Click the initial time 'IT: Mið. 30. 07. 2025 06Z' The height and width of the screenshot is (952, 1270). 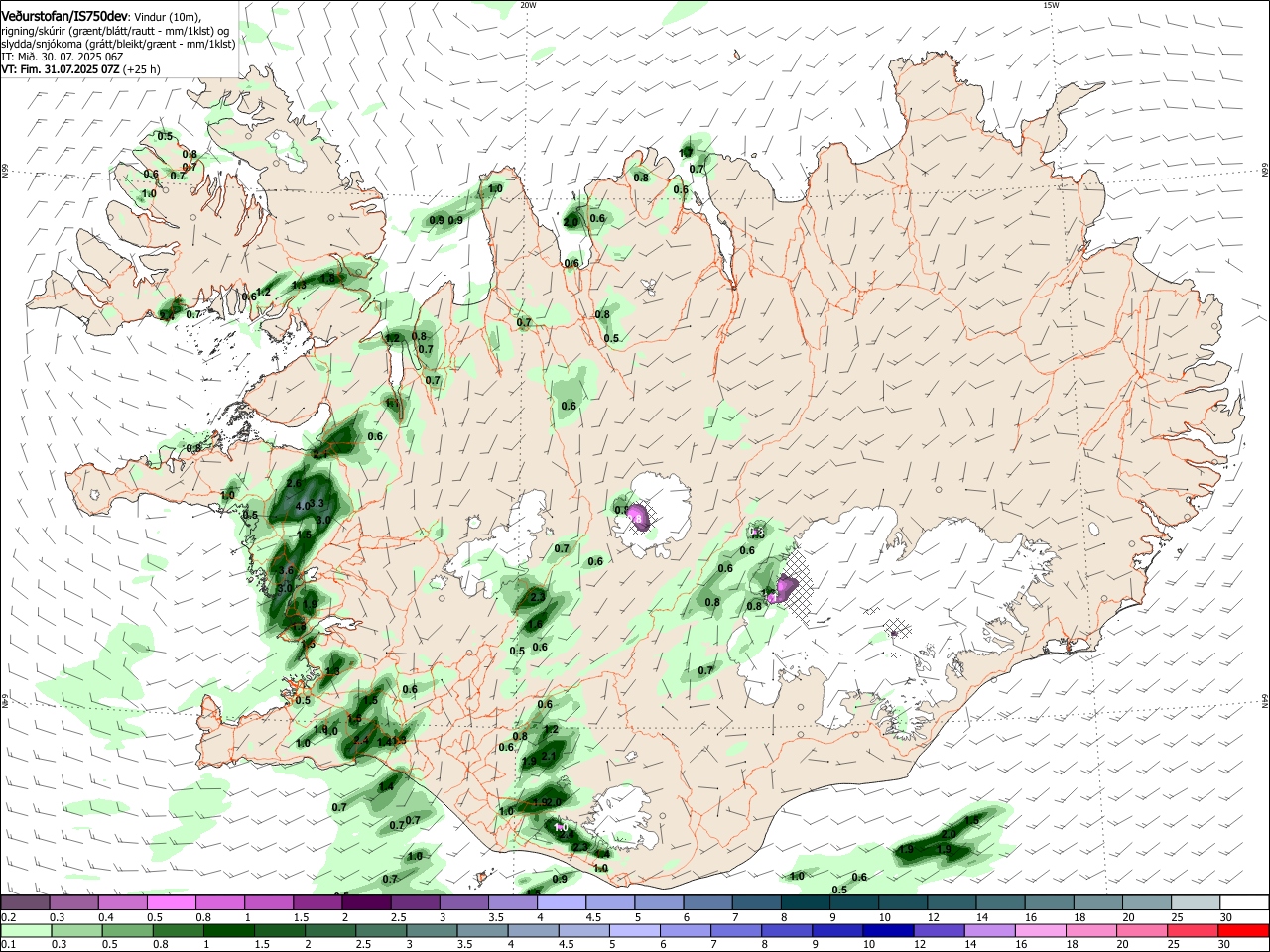(x=62, y=58)
